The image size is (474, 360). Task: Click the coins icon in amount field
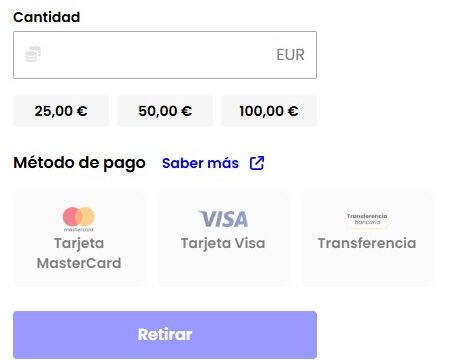33,54
